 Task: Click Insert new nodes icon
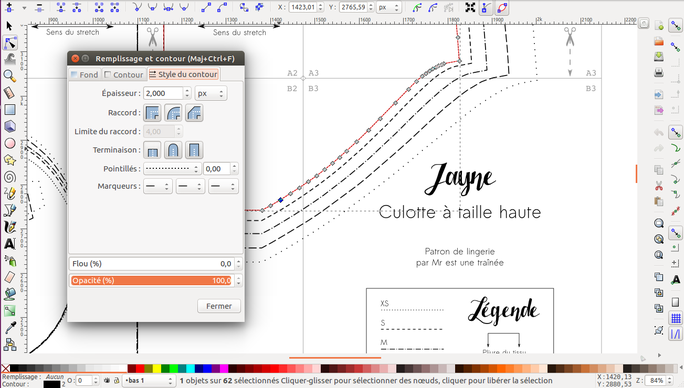tap(9, 7)
